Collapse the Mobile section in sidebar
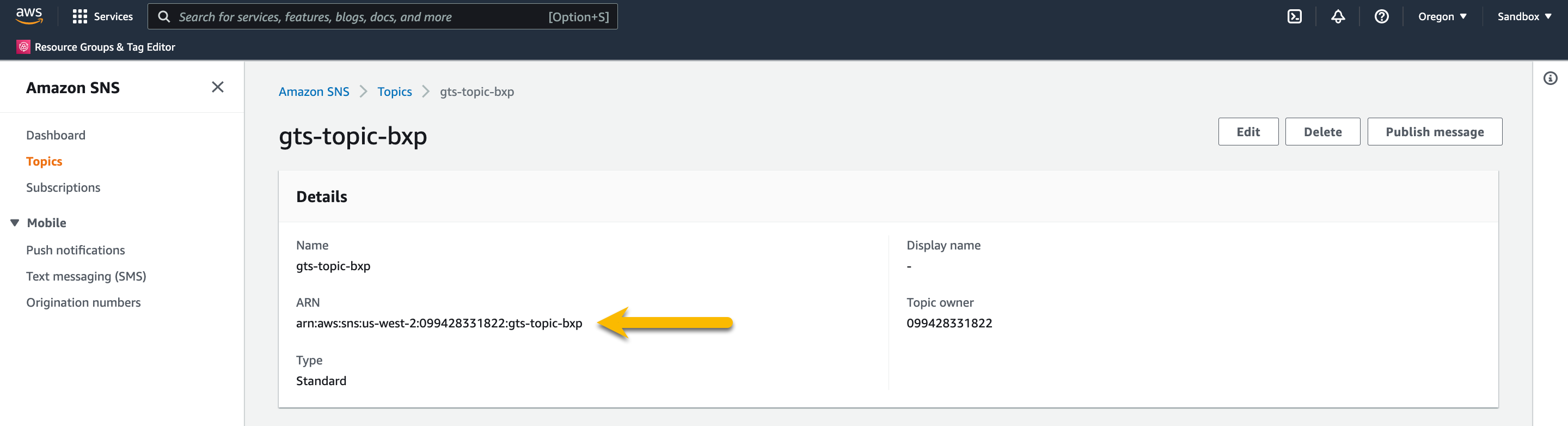The width and height of the screenshot is (1568, 426). pos(15,222)
